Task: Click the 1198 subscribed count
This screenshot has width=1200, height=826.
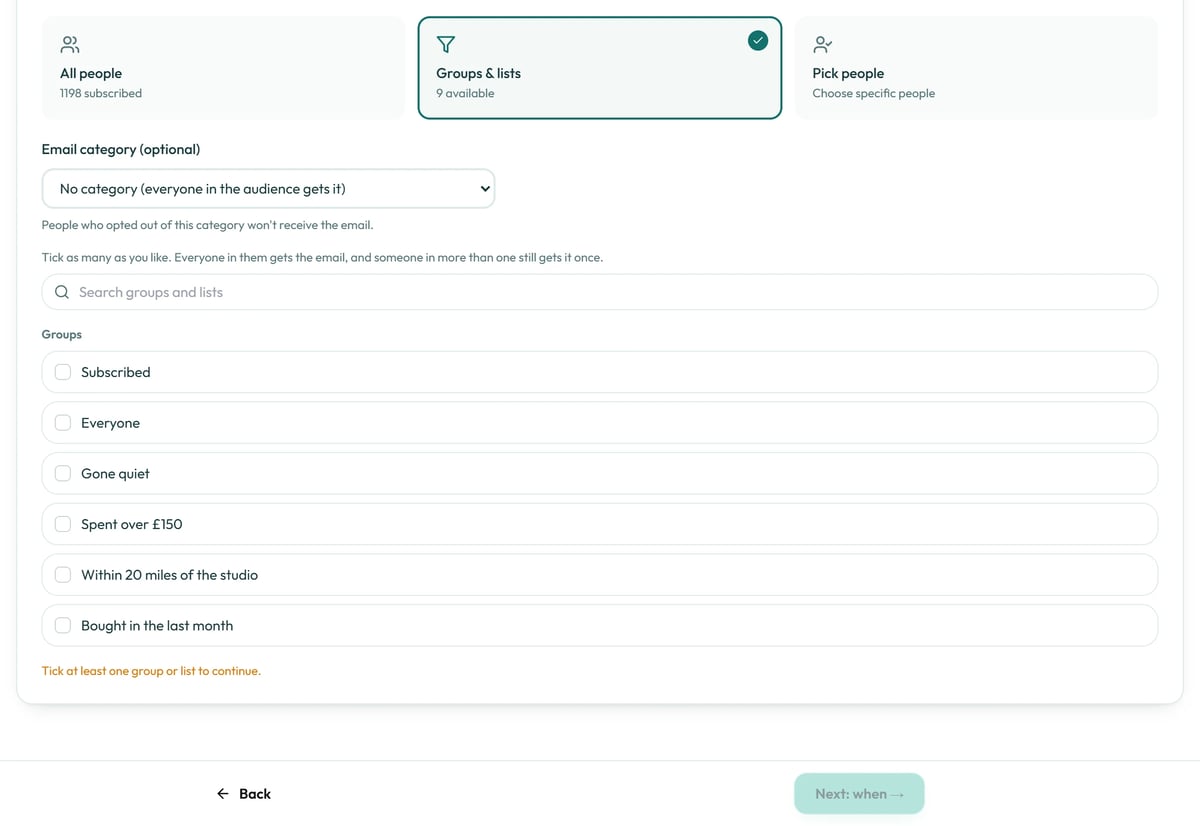Action: click(101, 93)
